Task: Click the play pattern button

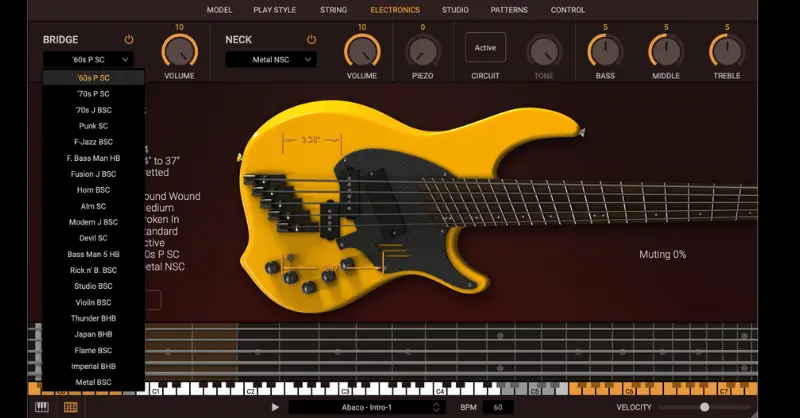Action: click(275, 407)
